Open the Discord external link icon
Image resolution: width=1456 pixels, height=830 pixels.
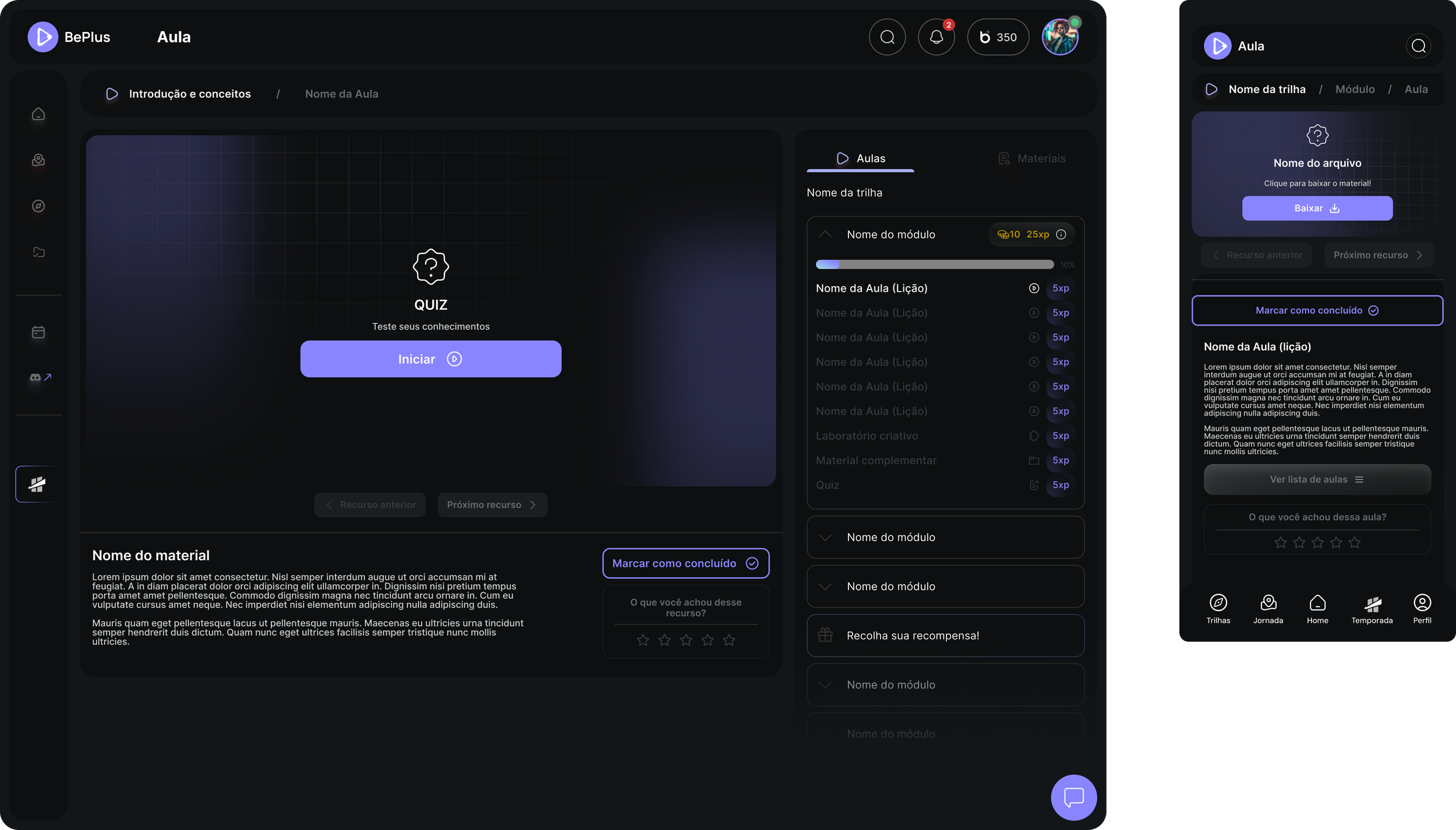(41, 377)
